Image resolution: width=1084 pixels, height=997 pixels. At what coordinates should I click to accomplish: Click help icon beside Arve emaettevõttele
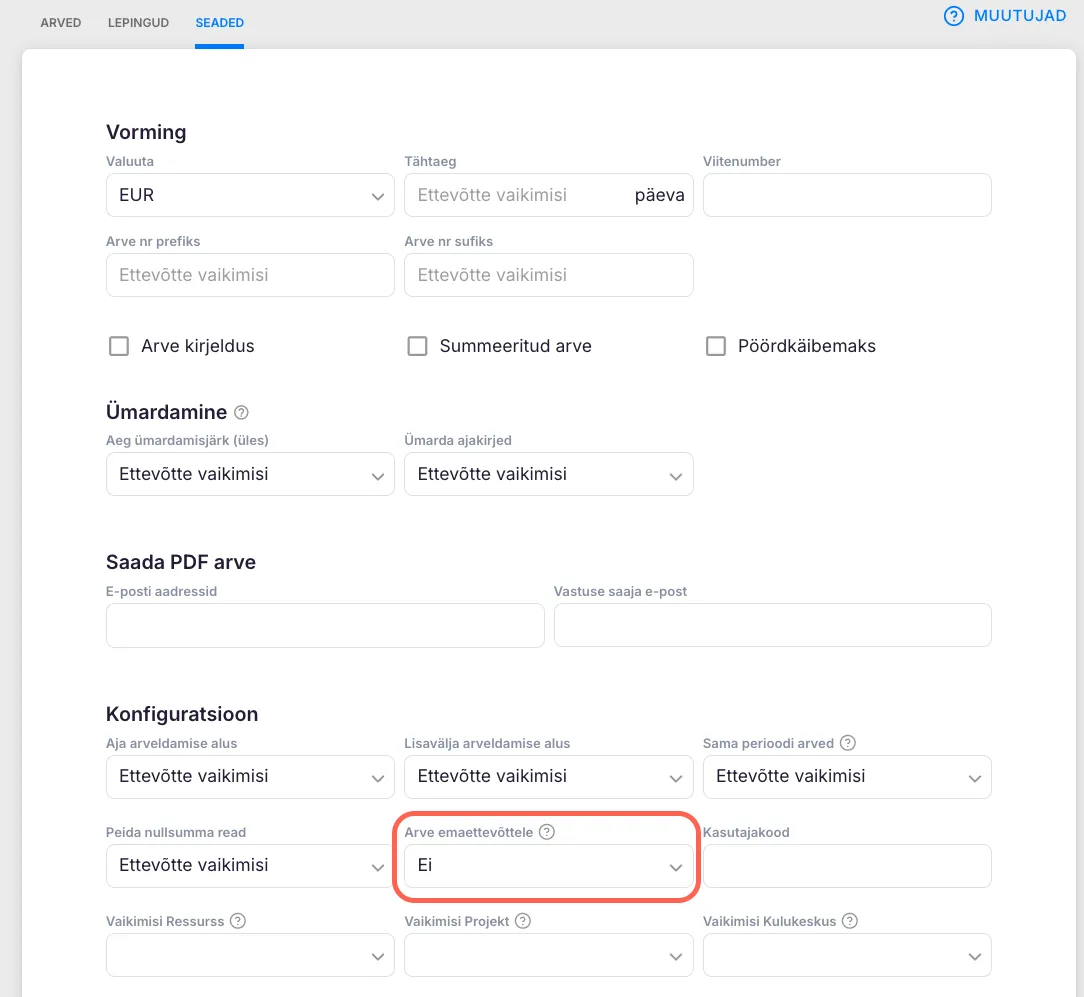tap(547, 832)
